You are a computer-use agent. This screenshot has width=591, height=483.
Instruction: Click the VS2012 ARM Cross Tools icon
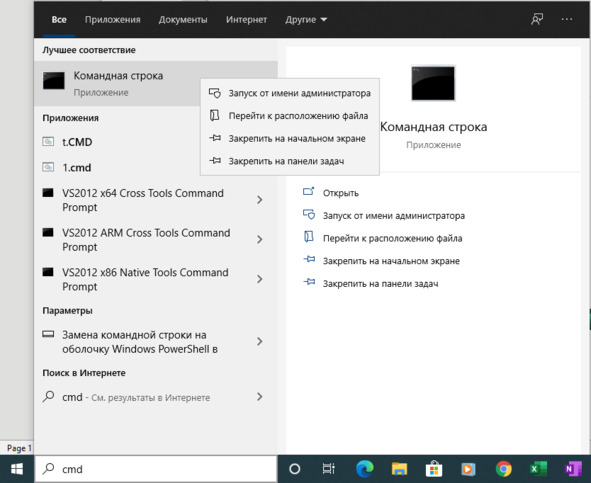tap(48, 232)
